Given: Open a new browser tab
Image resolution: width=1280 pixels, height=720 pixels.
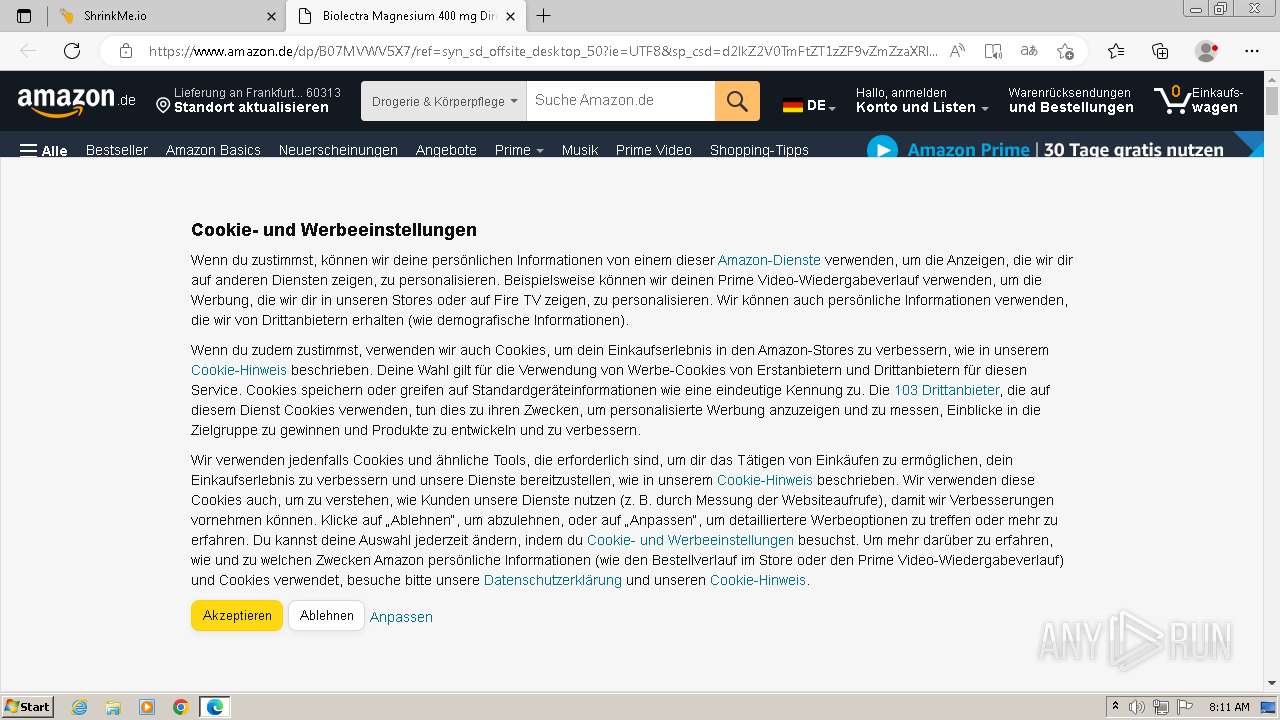Looking at the screenshot, I should [x=543, y=16].
